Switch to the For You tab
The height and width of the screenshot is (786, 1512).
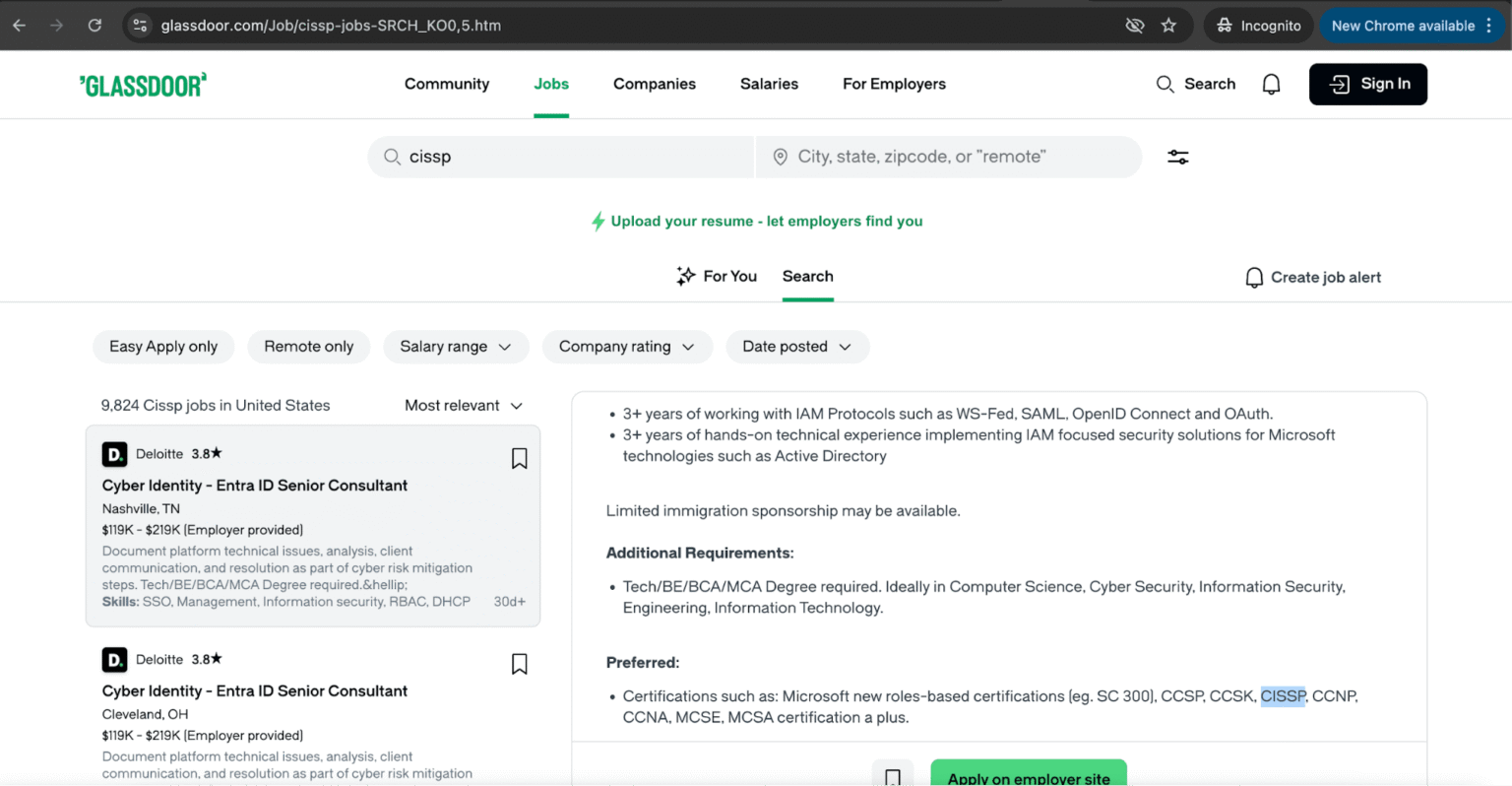point(717,276)
